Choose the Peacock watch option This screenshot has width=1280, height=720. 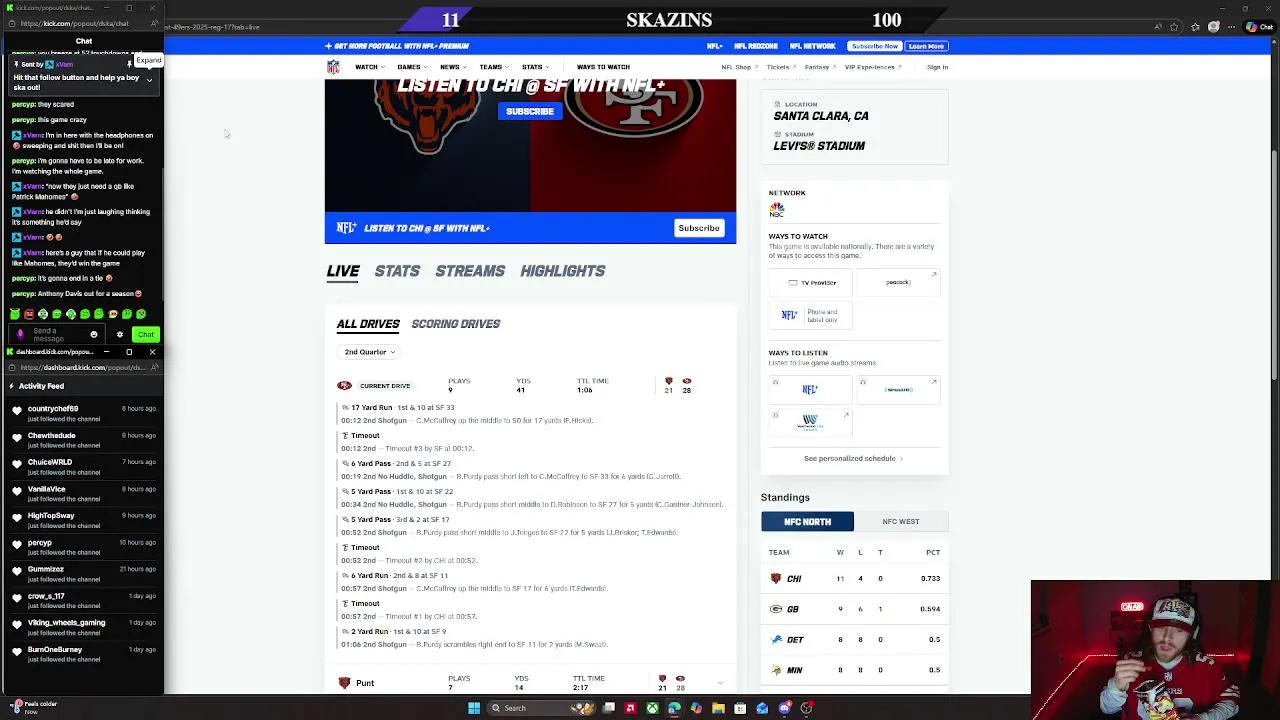pyautogui.click(x=898, y=283)
